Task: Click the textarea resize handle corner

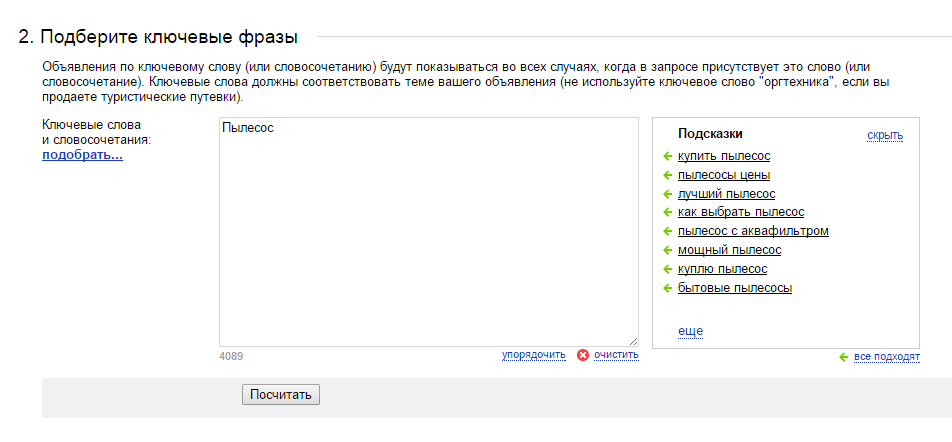Action: coord(633,341)
